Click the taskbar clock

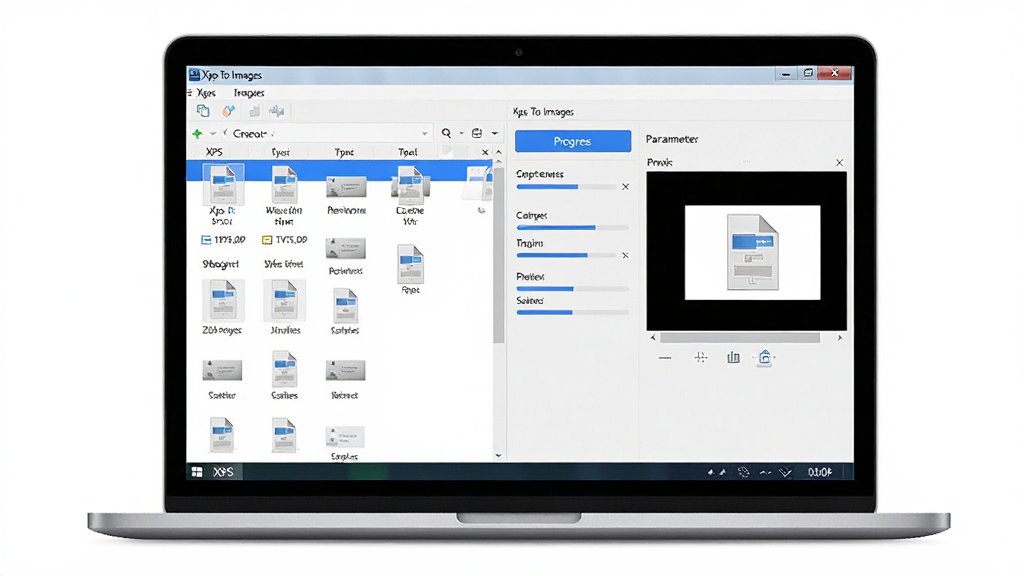(820, 472)
